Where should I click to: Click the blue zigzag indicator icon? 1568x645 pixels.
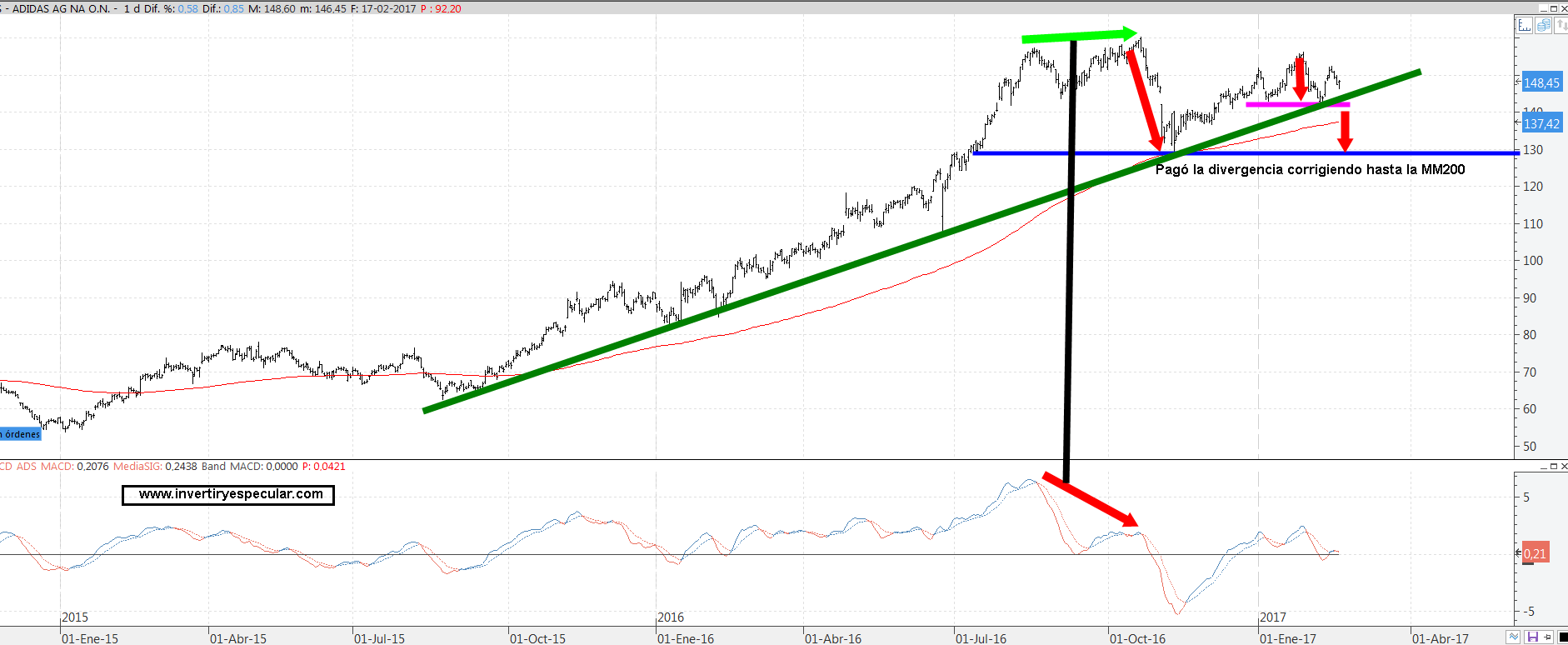[x=1514, y=637]
